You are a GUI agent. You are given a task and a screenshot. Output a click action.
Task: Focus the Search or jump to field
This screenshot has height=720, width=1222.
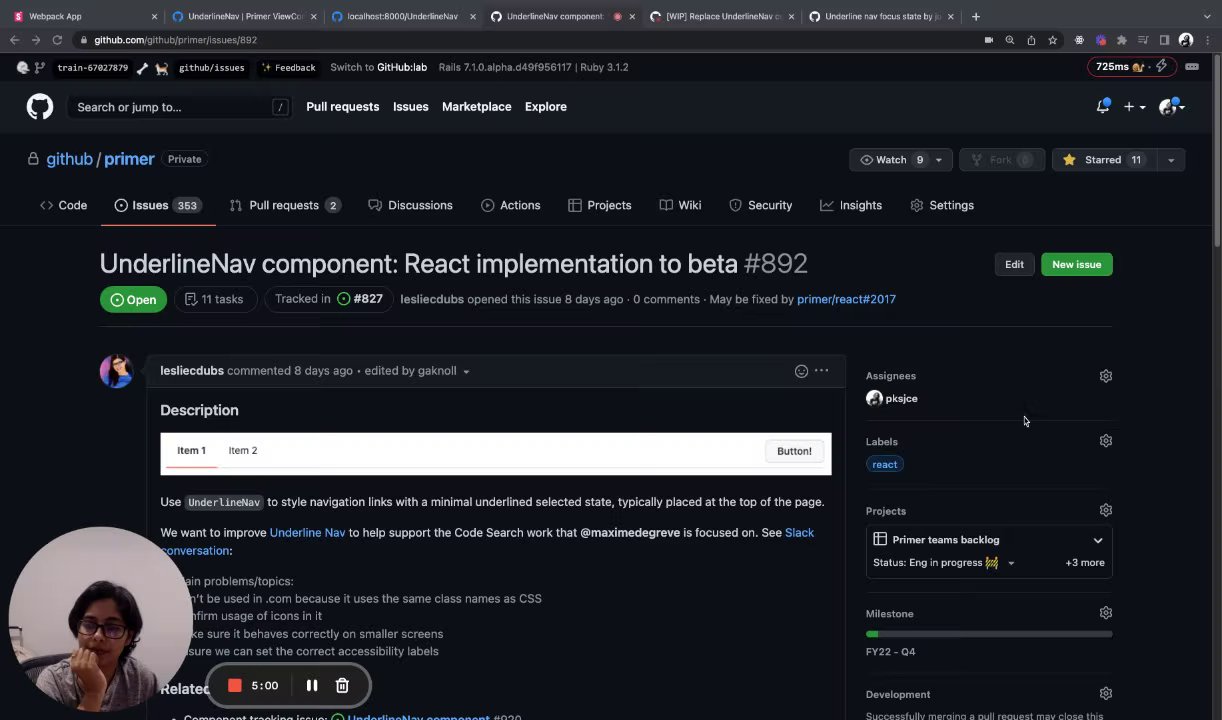[x=178, y=107]
